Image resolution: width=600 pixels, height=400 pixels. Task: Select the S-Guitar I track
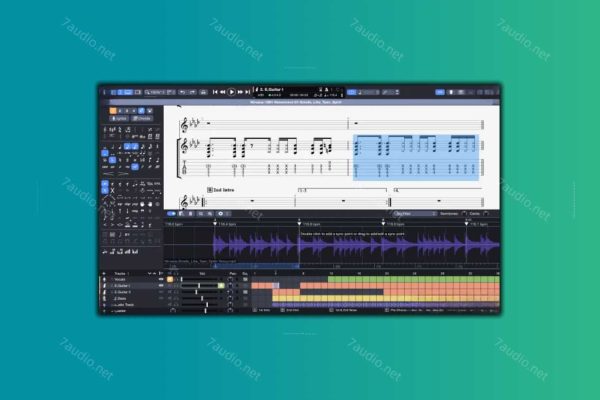[122, 286]
